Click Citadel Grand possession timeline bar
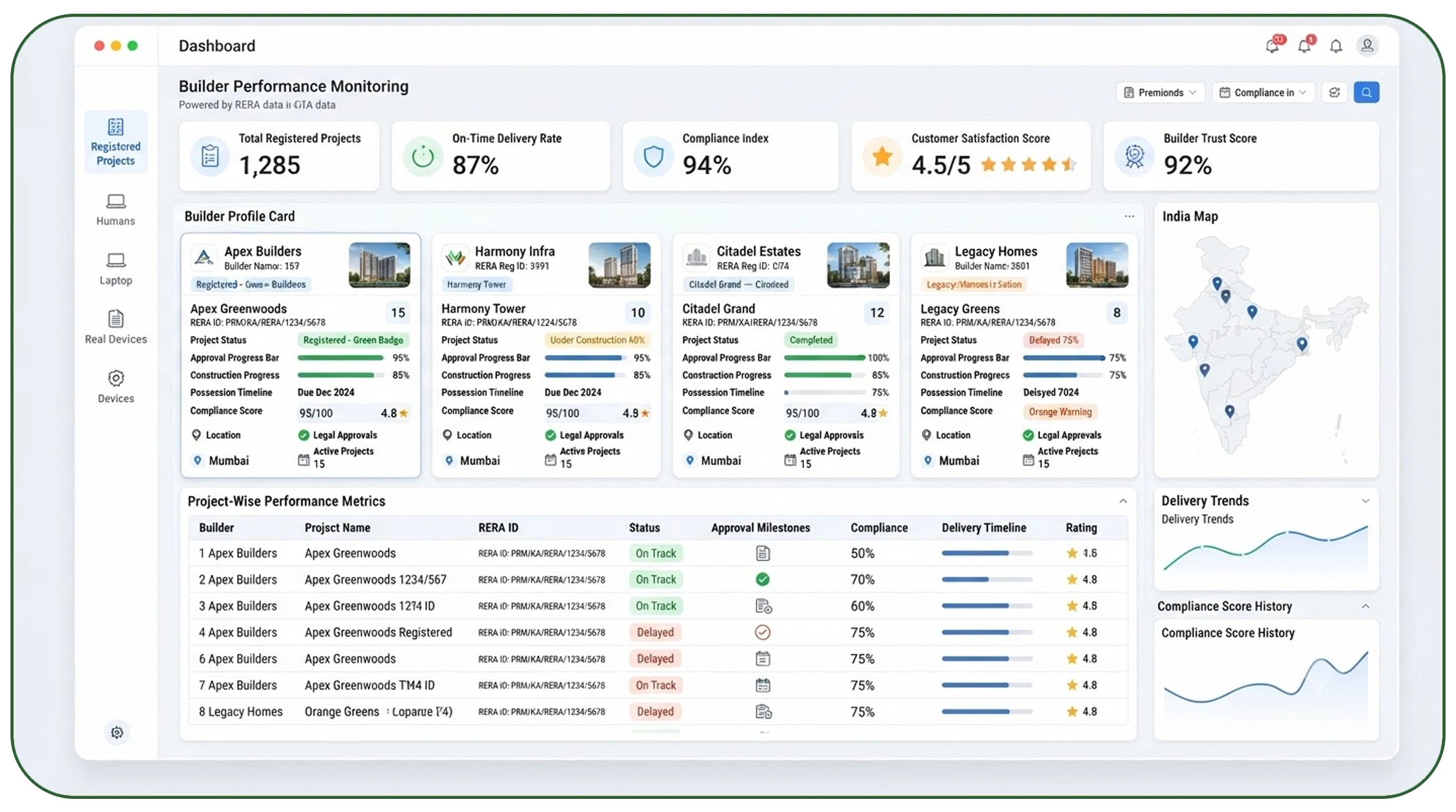 coord(825,393)
